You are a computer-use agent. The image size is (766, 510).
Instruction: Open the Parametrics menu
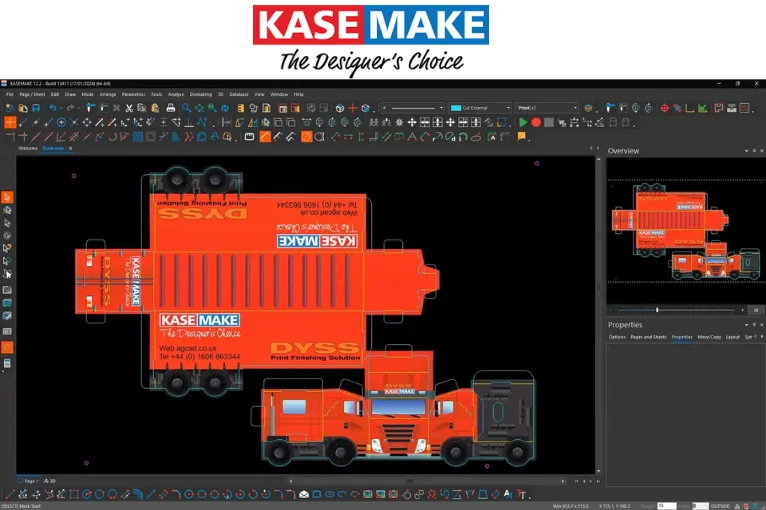[133, 94]
